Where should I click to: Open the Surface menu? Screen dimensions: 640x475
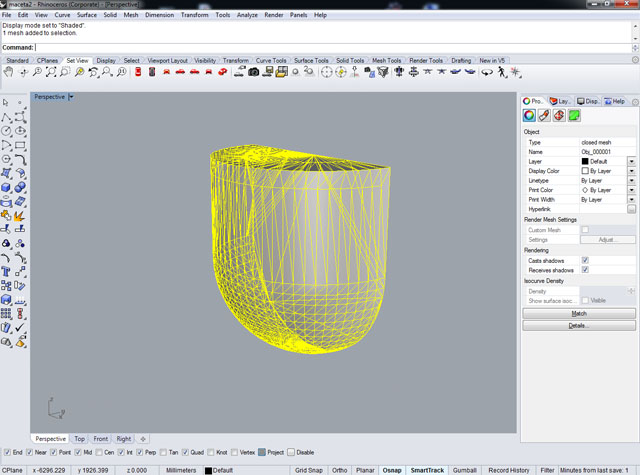click(87, 15)
